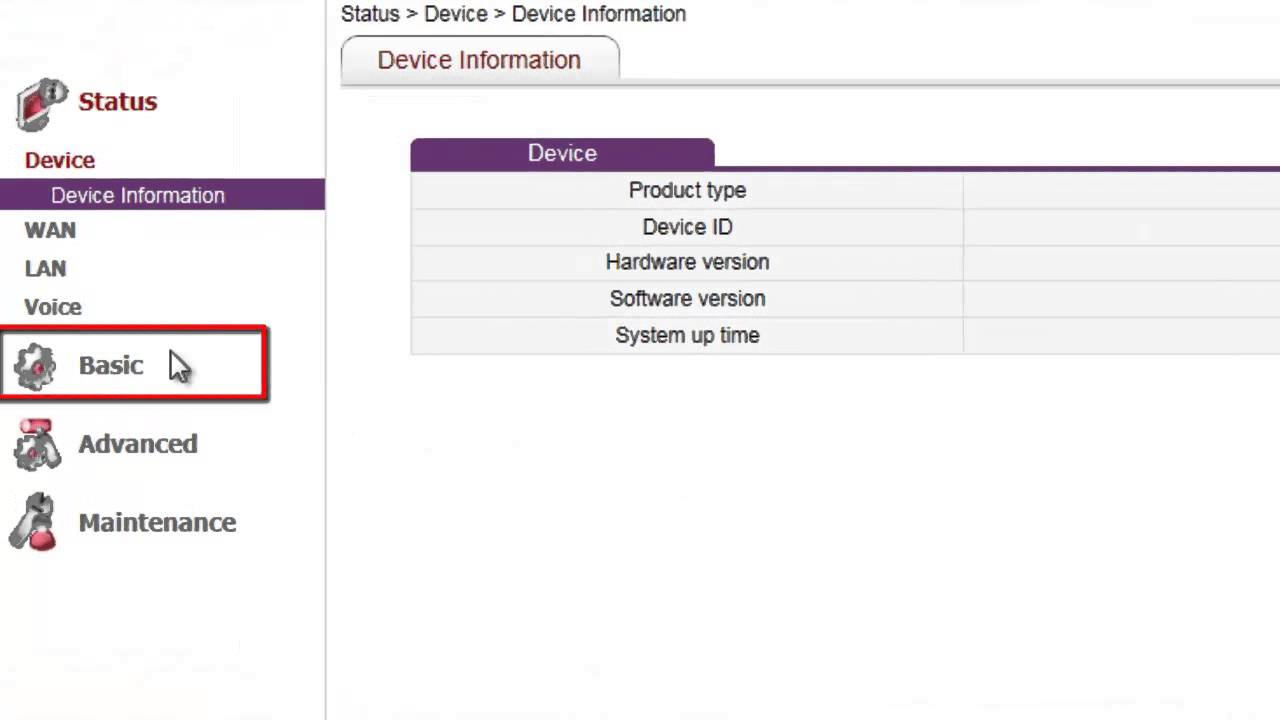Click the purple Device table header

click(x=562, y=153)
